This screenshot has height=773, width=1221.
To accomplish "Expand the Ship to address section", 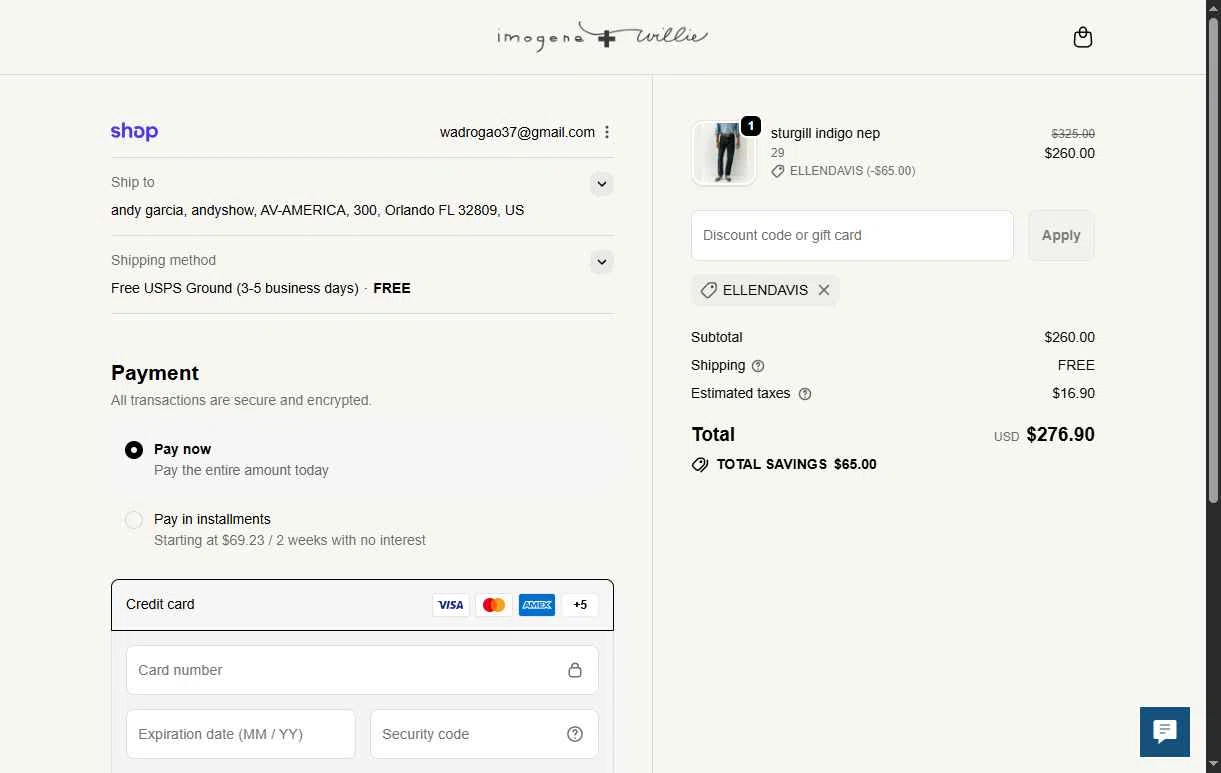I will pyautogui.click(x=601, y=184).
